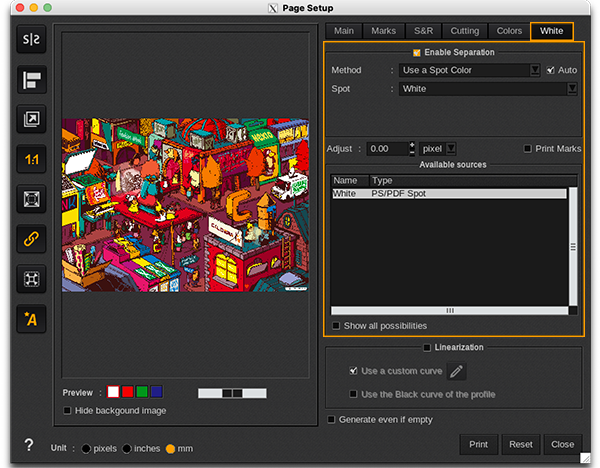Click the pencil icon to edit custom curve

click(x=457, y=371)
